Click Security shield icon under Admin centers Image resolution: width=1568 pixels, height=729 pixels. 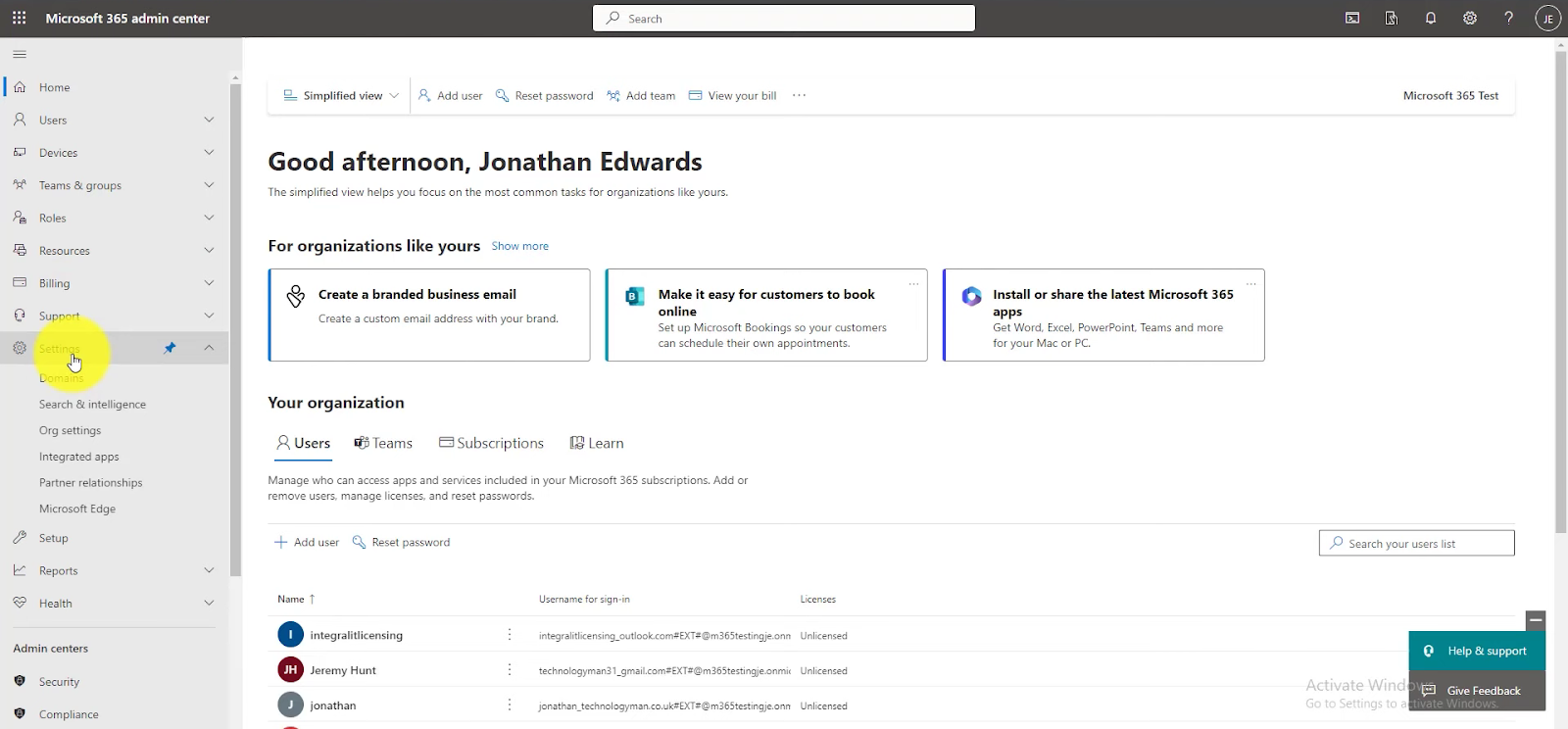tap(20, 681)
